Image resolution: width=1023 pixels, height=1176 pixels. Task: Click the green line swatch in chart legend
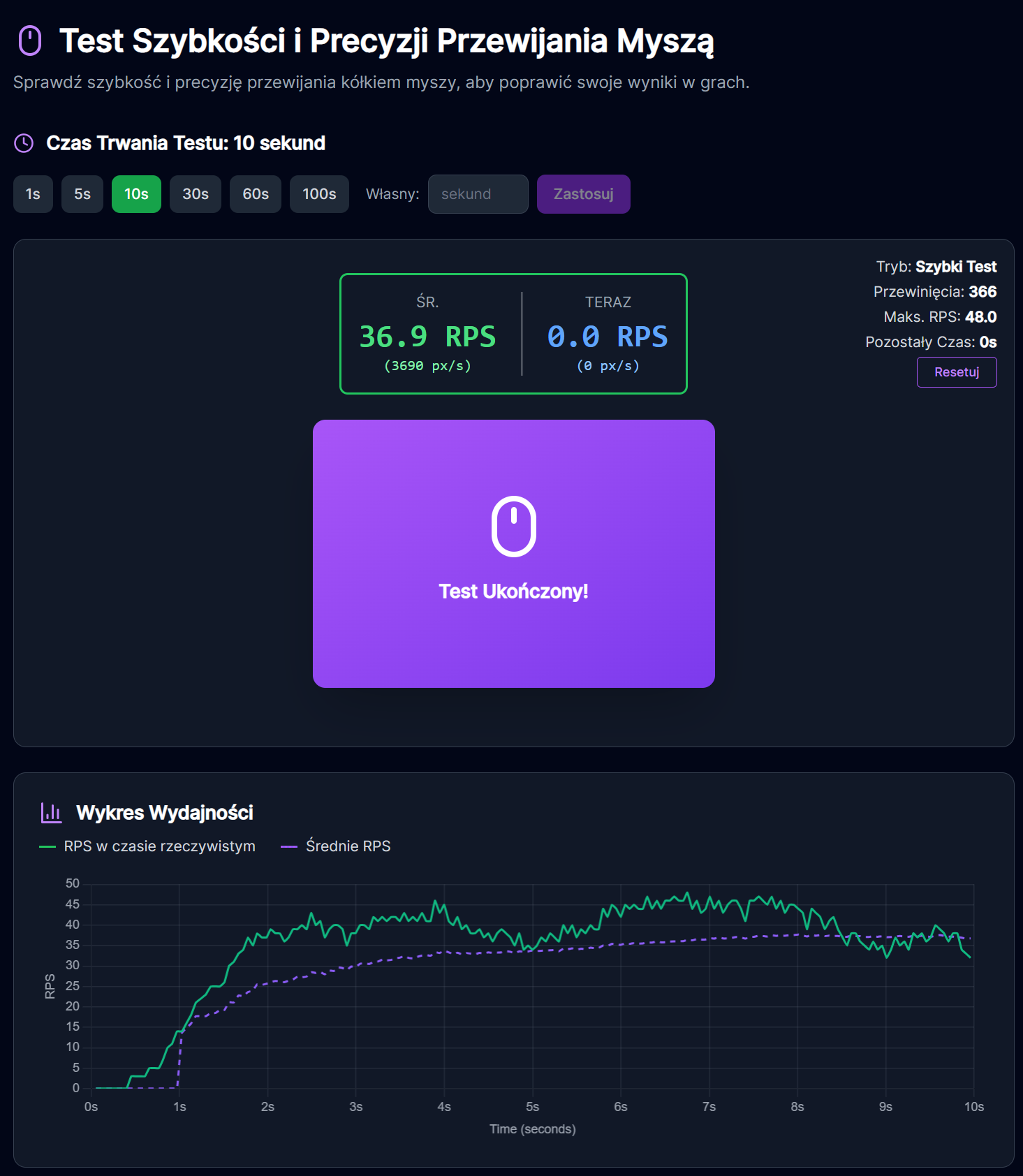[x=47, y=846]
